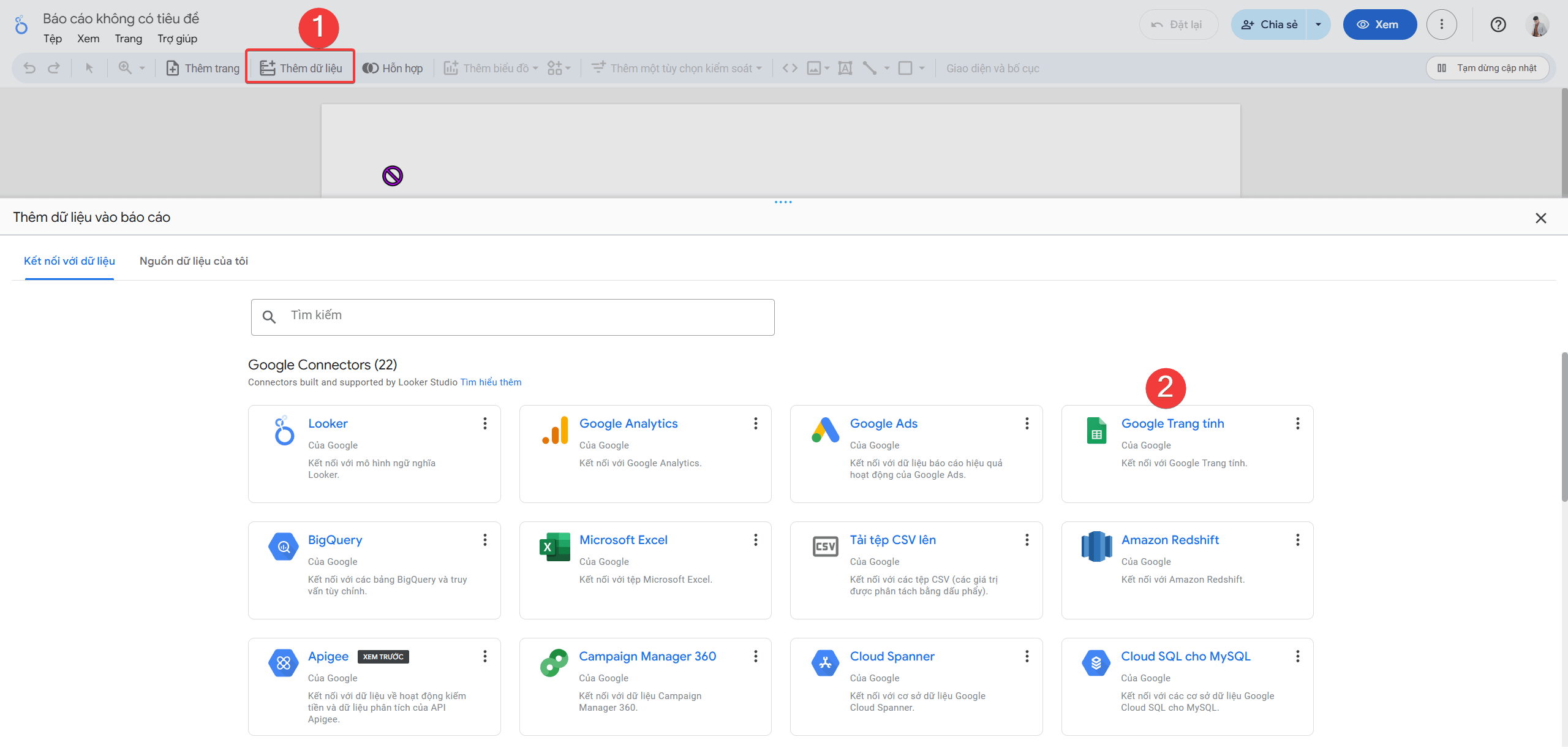Click the undo arrow icon
The image size is (1568, 753).
pyautogui.click(x=29, y=68)
